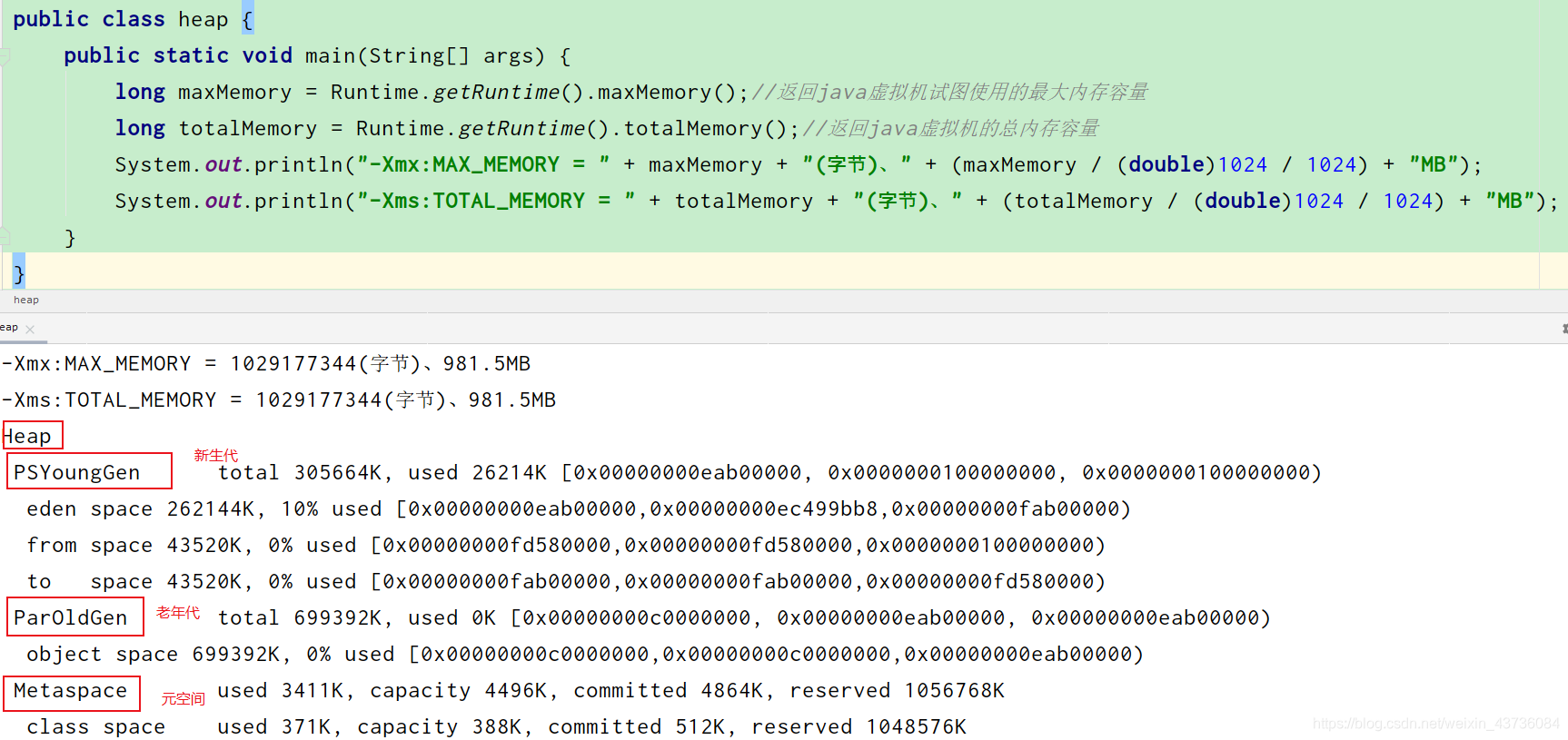Click 'ParOldGen' in console output
The width and height of the screenshot is (1568, 740).
tap(71, 618)
